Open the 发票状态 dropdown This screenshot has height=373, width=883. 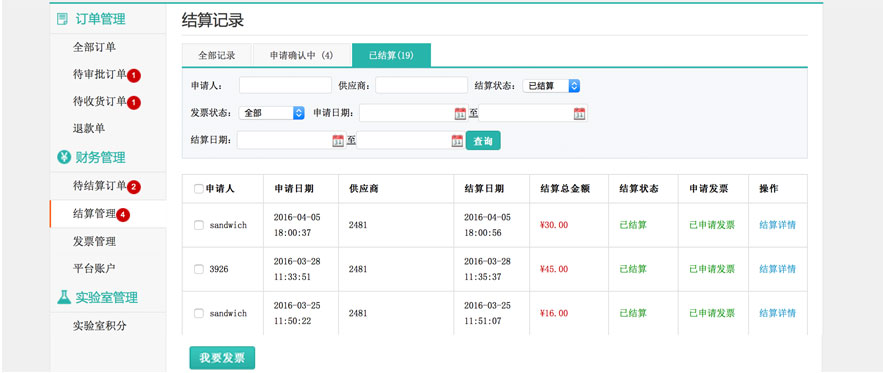pyautogui.click(x=271, y=113)
